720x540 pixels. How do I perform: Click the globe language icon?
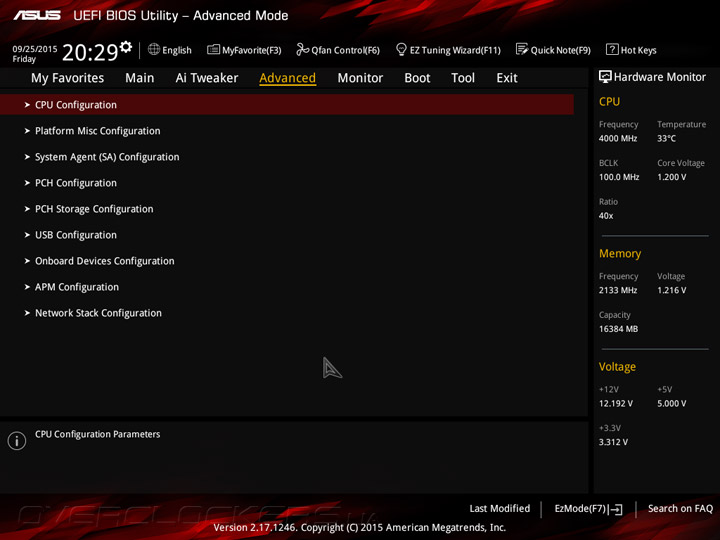(x=154, y=49)
